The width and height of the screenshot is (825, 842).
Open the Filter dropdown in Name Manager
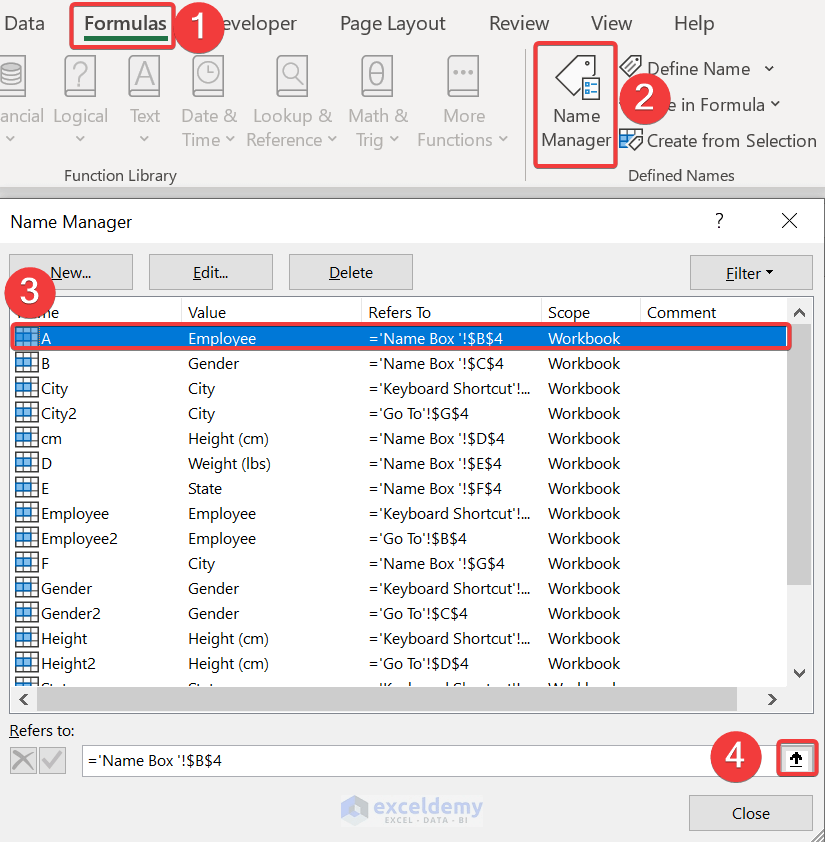751,272
